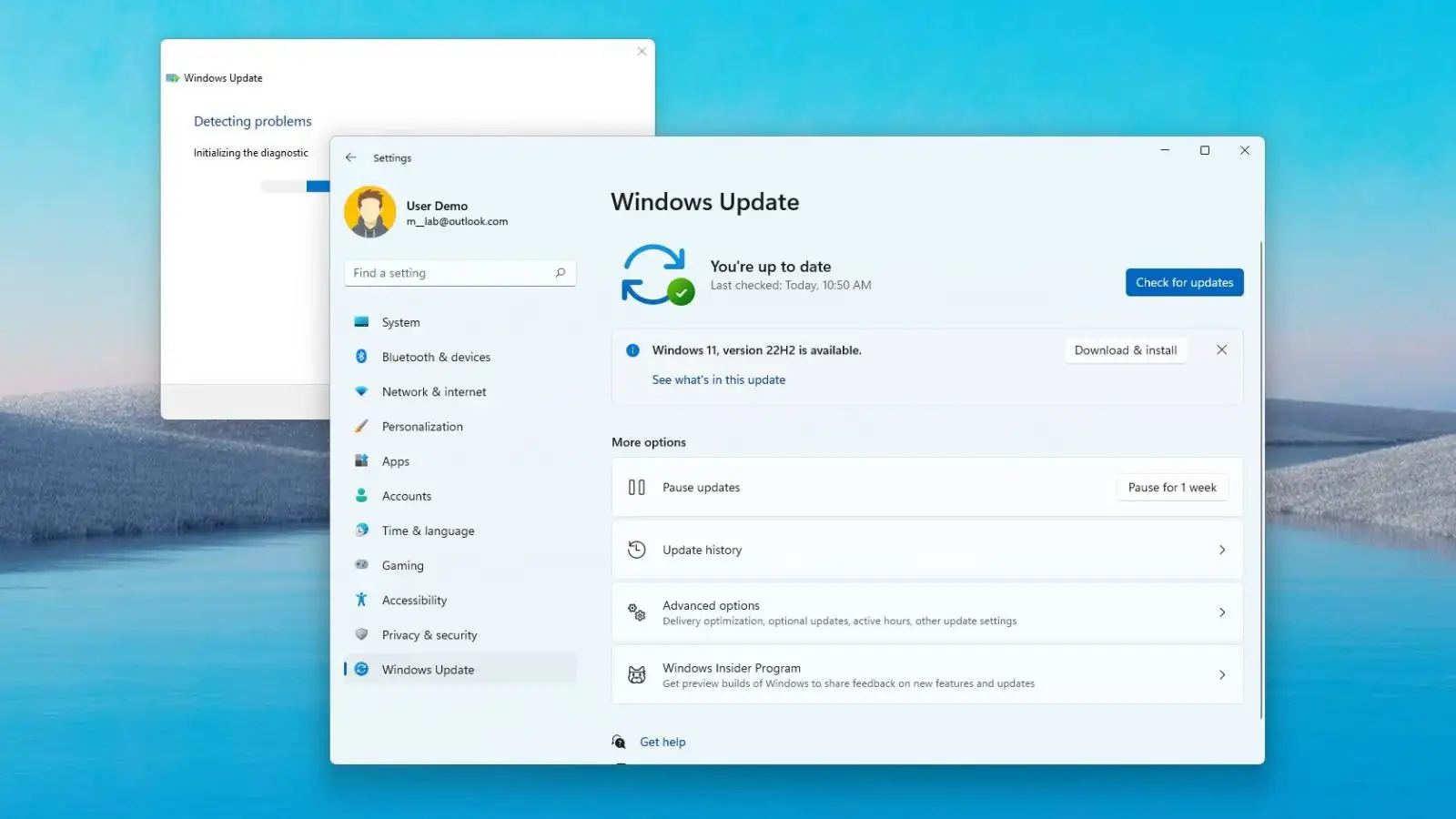Click the Network & internet Wi-Fi icon
This screenshot has width=1456, height=819.
(x=361, y=391)
